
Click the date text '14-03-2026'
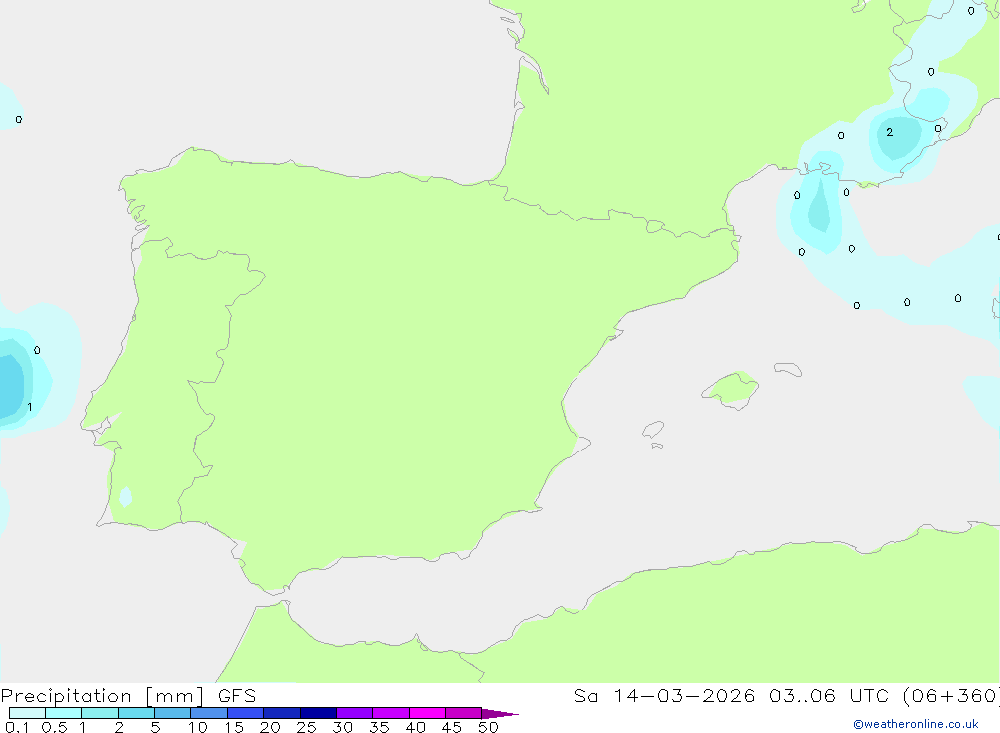(x=684, y=695)
